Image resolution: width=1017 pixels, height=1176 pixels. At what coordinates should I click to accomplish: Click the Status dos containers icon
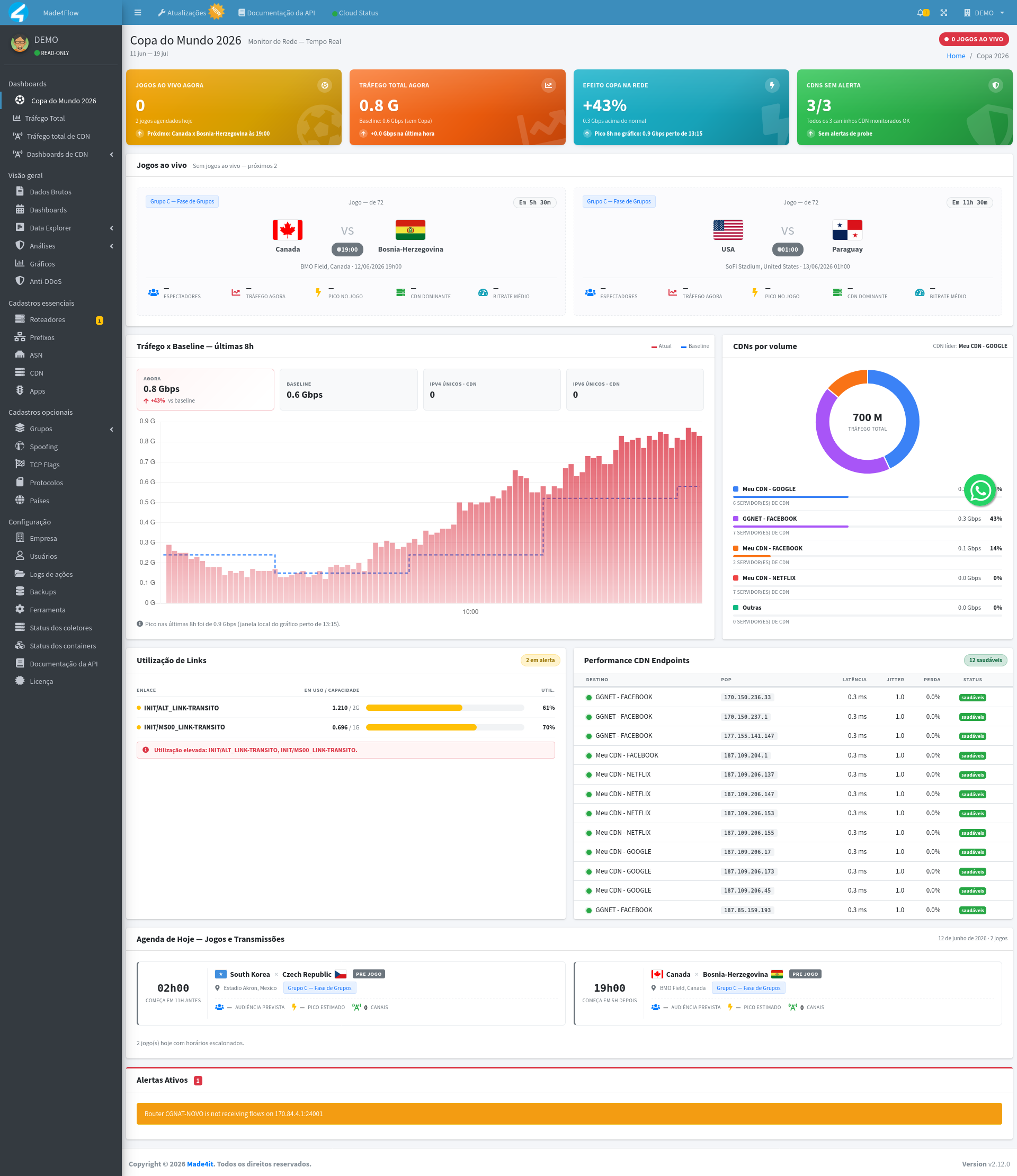click(20, 645)
